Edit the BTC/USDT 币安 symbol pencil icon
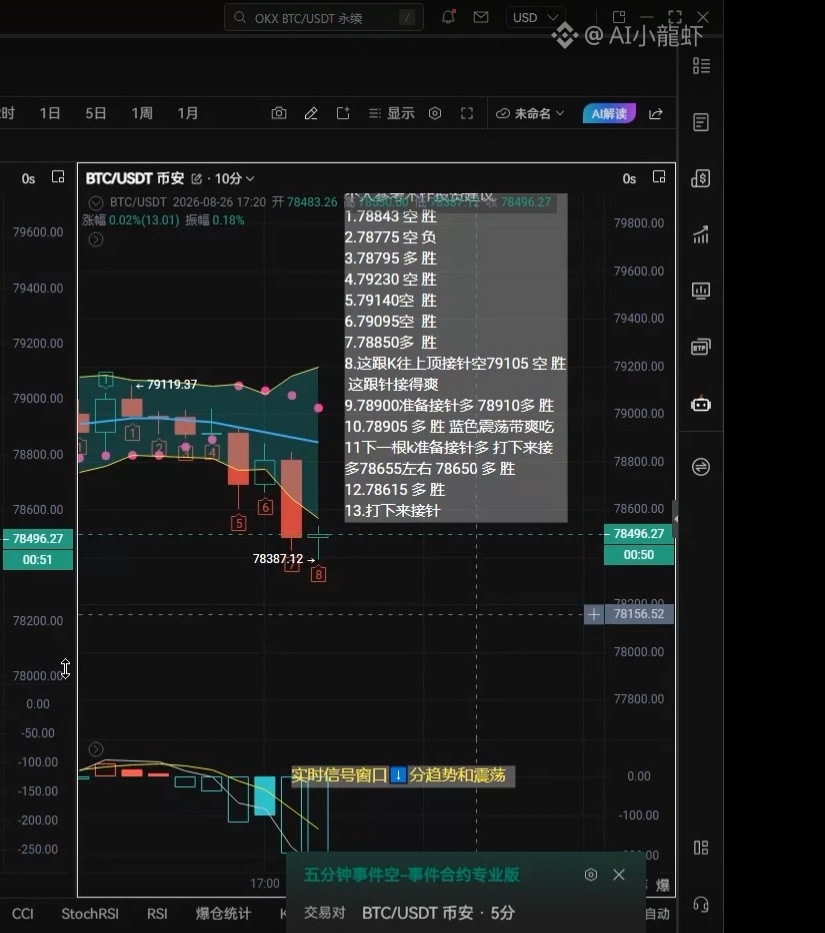The height and width of the screenshot is (933, 825). click(196, 179)
